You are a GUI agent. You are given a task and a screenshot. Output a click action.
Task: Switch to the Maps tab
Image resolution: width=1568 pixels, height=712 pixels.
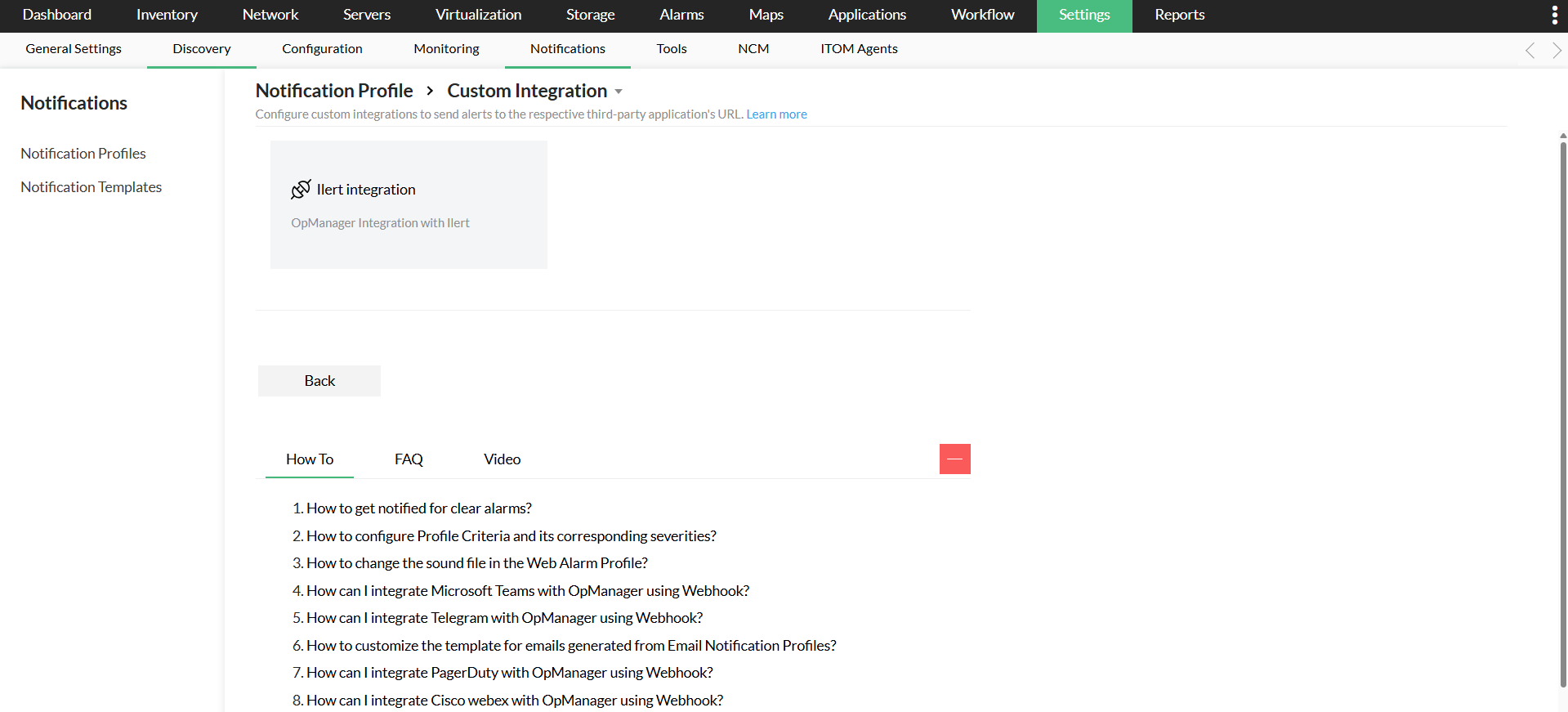click(x=766, y=15)
